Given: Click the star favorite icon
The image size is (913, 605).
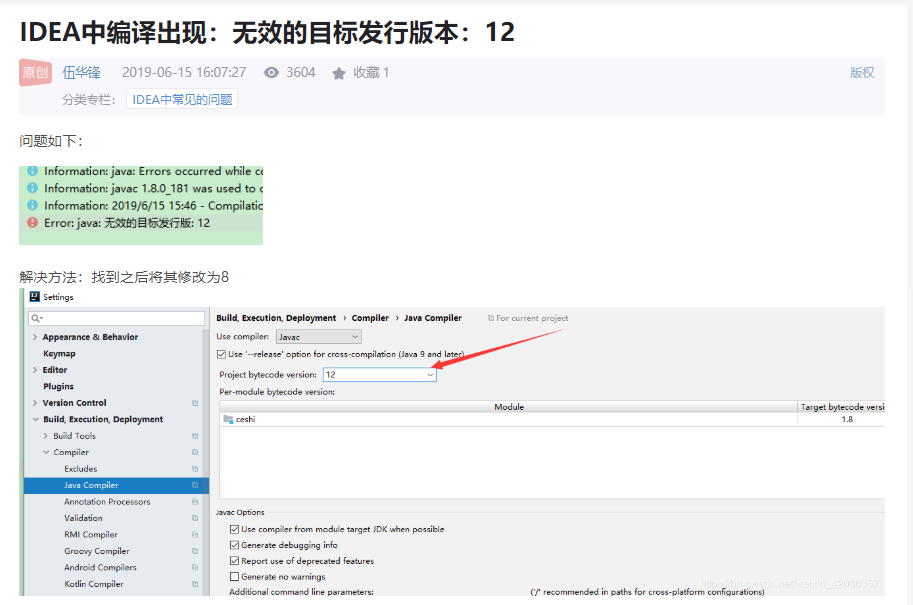Looking at the screenshot, I should pos(339,73).
